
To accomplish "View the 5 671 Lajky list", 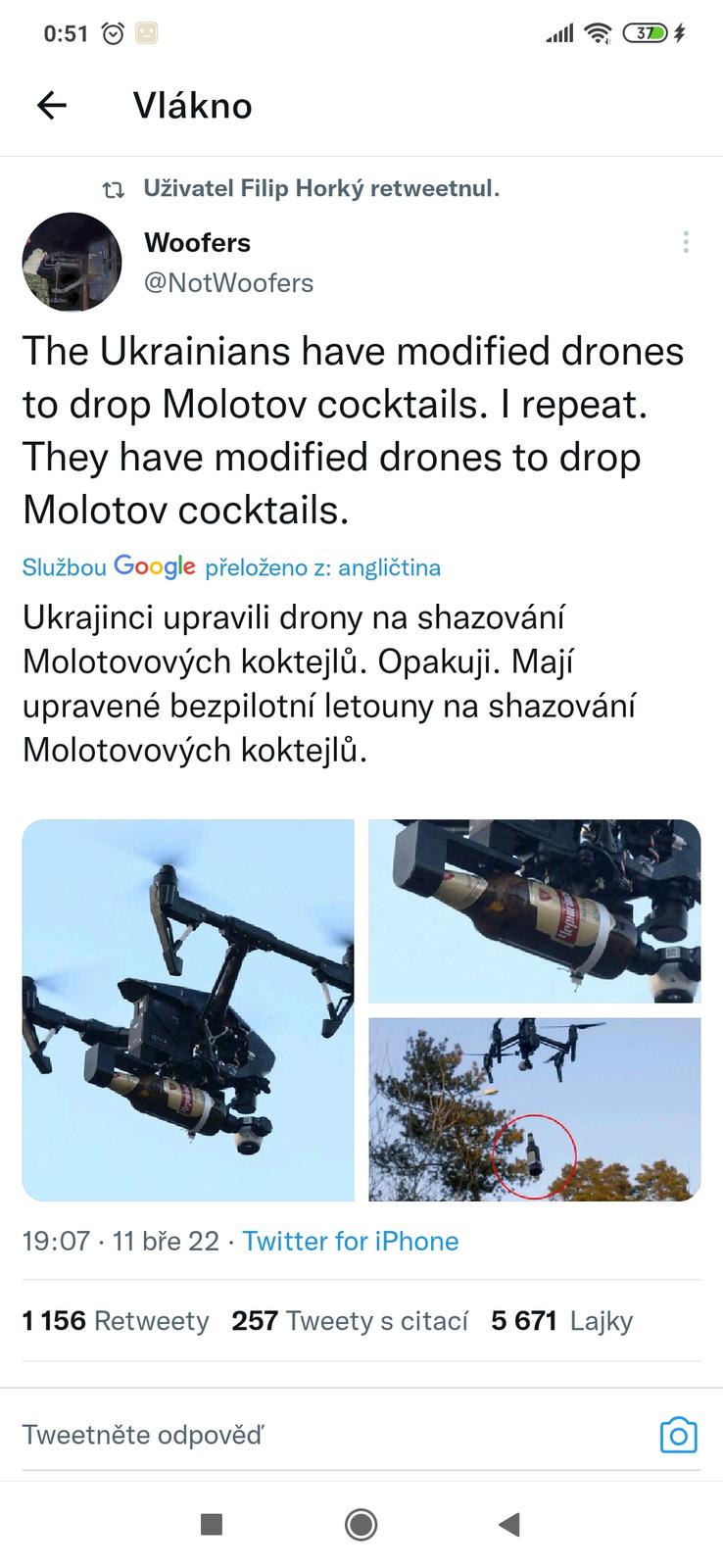I will tap(562, 1321).
